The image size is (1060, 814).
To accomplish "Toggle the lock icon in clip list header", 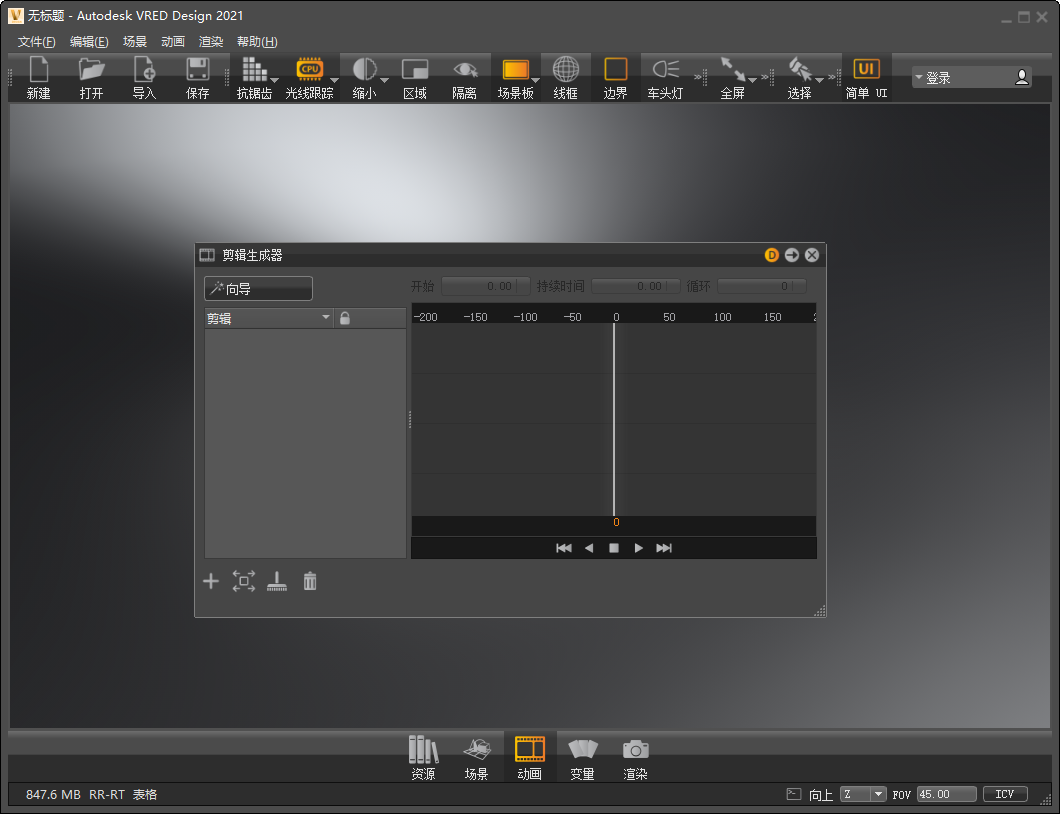I will pyautogui.click(x=345, y=318).
